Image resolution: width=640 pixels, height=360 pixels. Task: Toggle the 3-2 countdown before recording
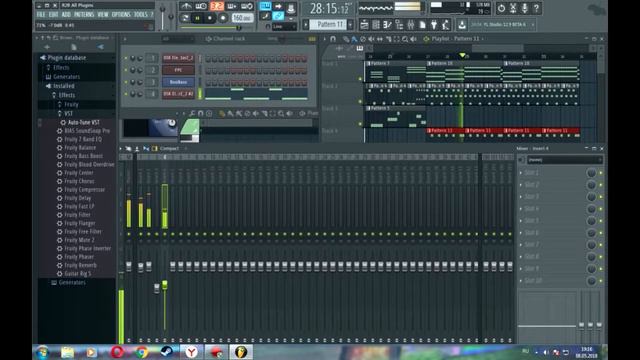pos(217,6)
